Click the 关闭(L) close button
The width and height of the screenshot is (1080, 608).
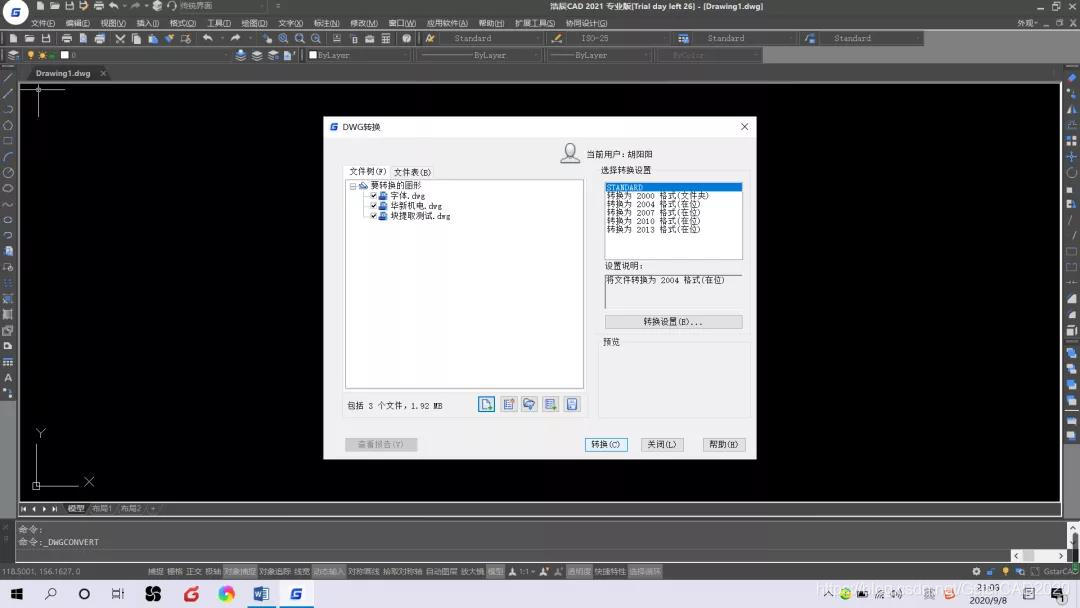(x=661, y=445)
